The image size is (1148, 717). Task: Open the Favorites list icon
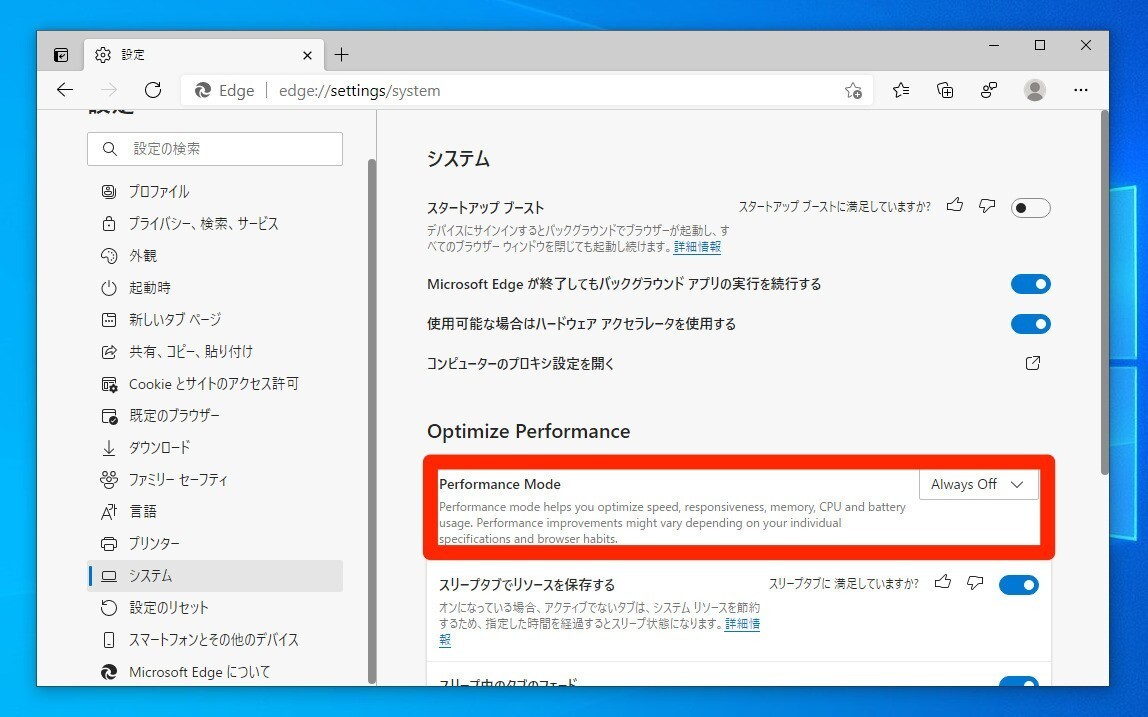coord(901,90)
